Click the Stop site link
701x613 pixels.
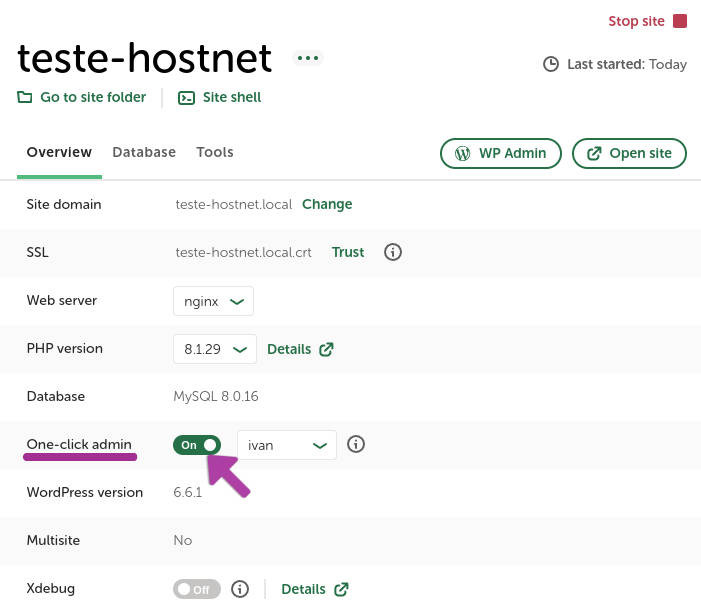click(x=636, y=21)
